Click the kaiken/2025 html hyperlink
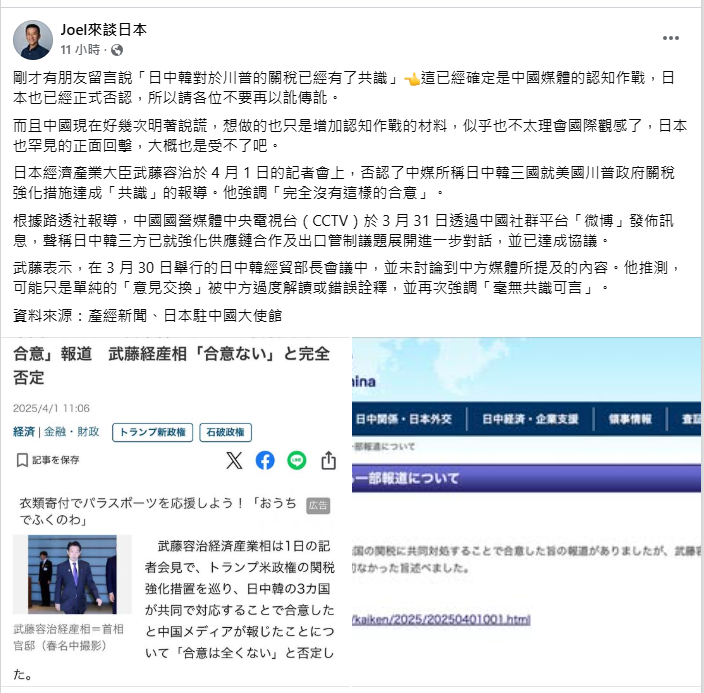 tap(441, 620)
